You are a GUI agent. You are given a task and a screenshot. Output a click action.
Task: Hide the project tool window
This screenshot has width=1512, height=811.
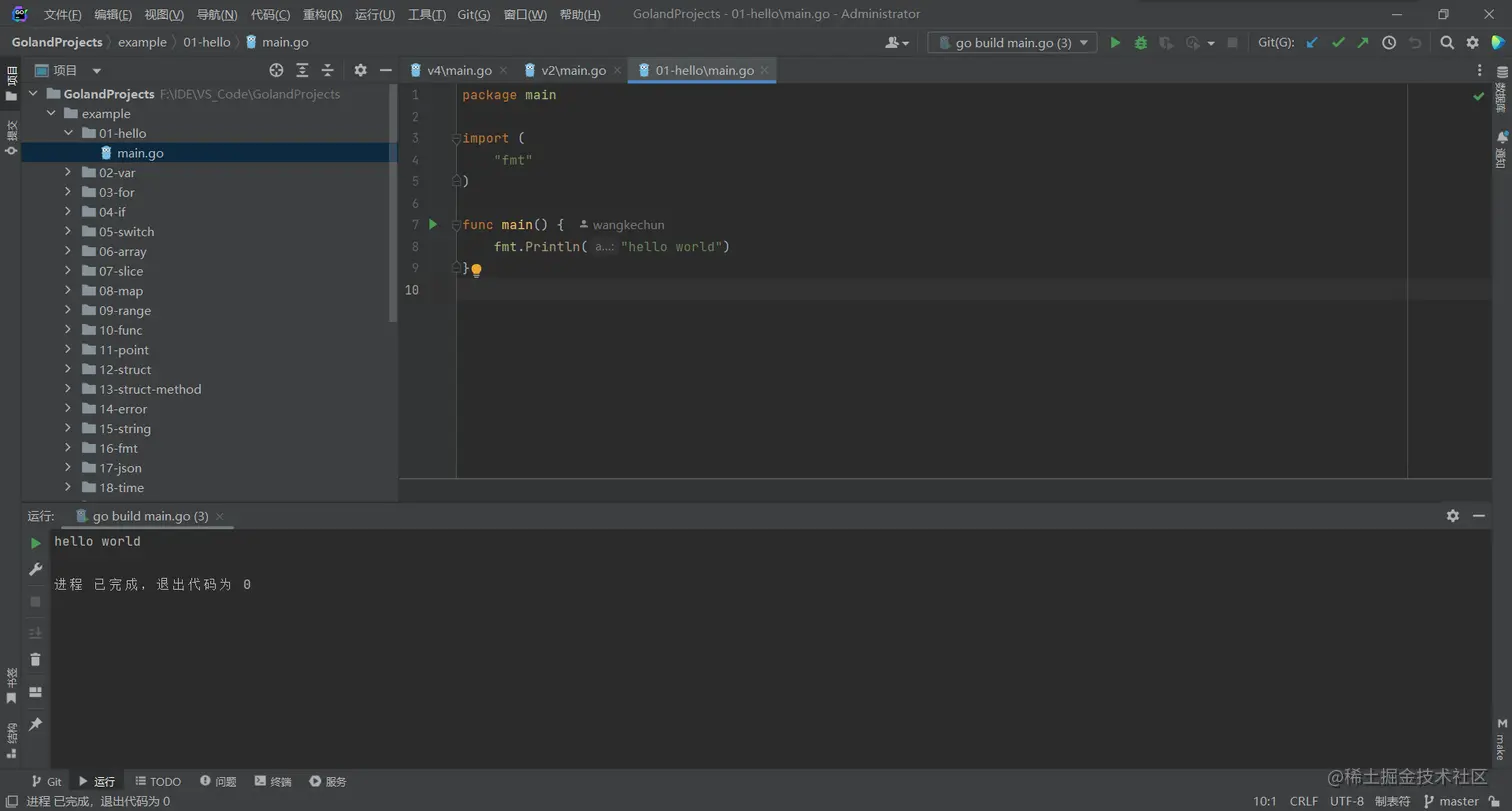click(x=386, y=70)
